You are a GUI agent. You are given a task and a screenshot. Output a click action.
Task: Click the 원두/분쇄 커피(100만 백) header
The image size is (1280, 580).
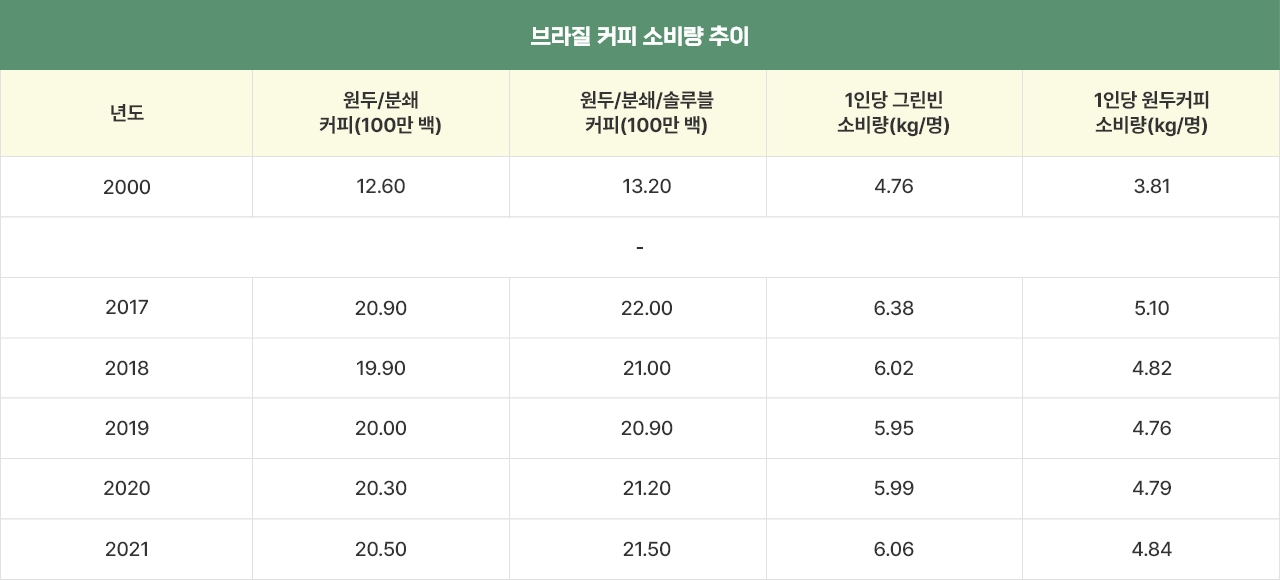pyautogui.click(x=381, y=113)
